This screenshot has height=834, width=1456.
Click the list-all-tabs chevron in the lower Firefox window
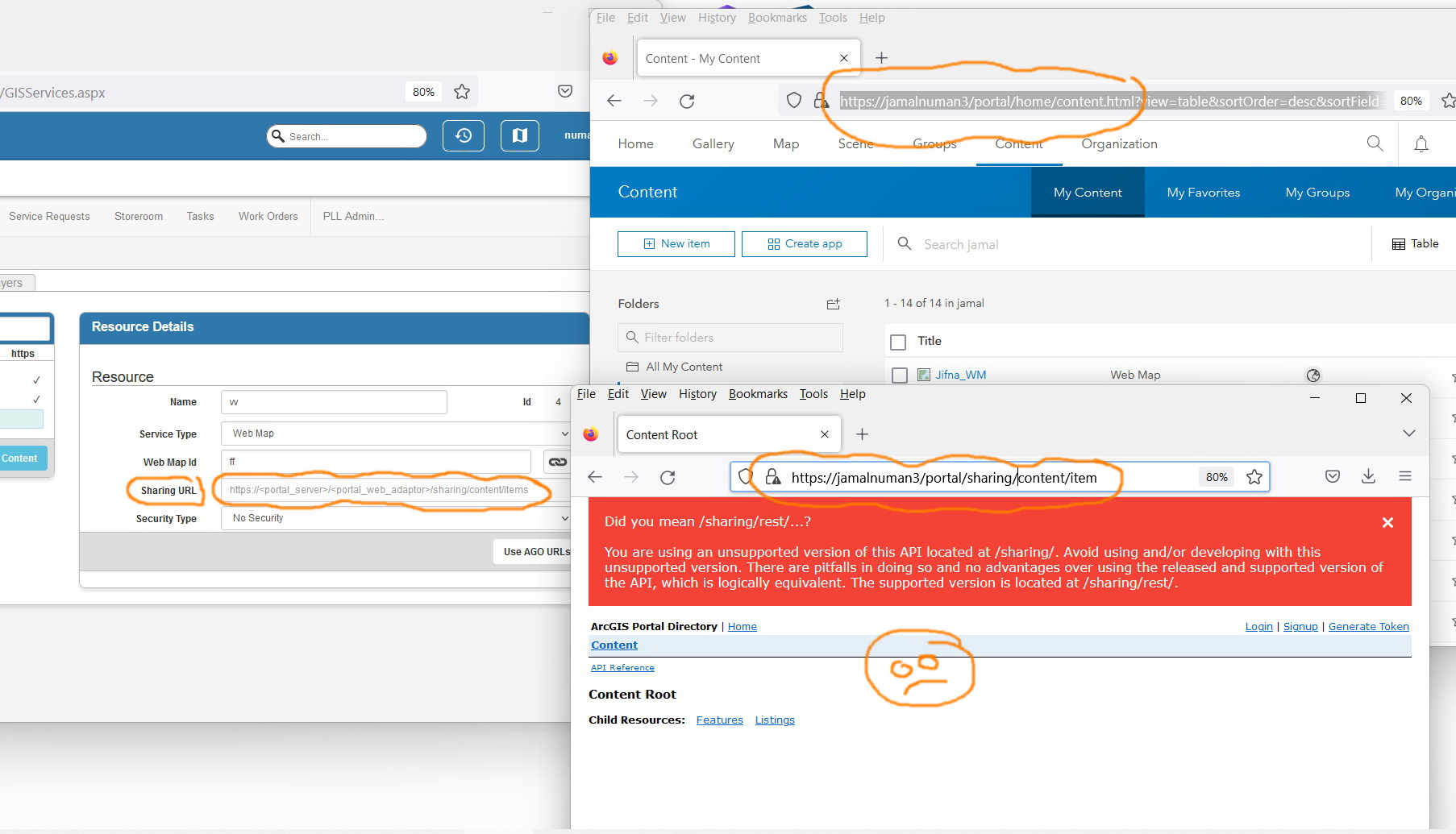pyautogui.click(x=1409, y=434)
